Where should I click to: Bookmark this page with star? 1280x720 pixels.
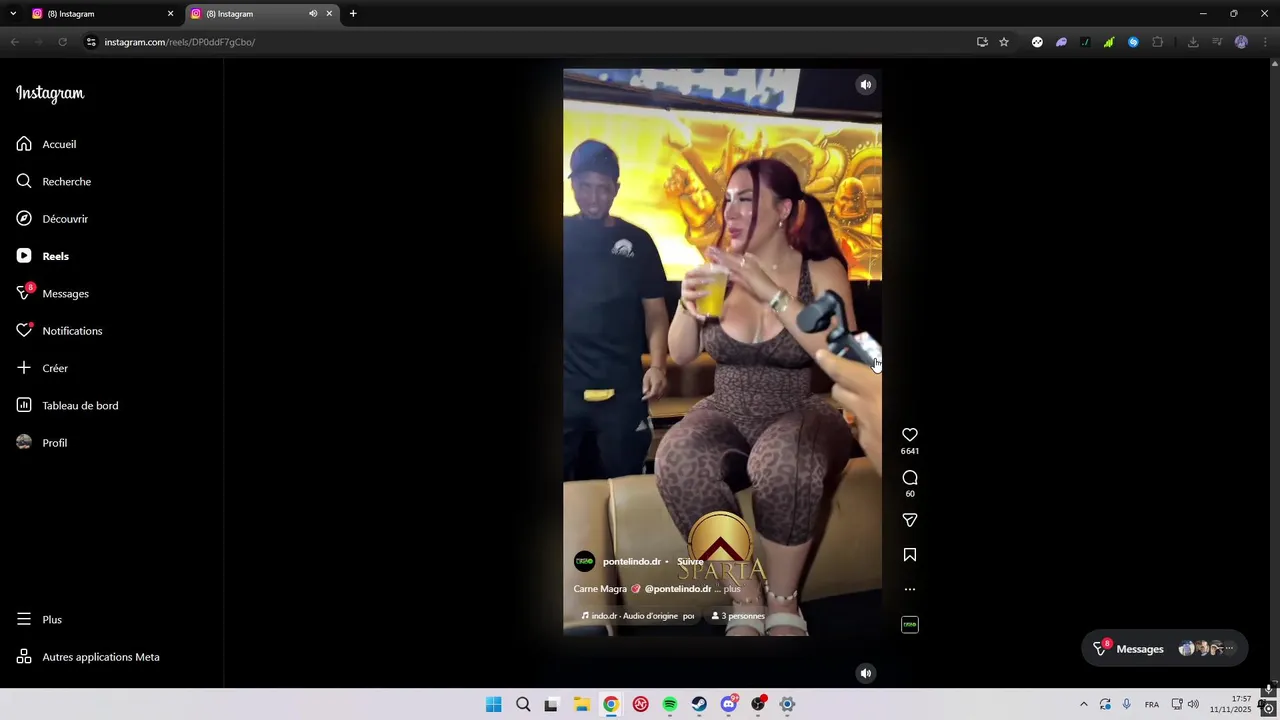pos(1004,42)
